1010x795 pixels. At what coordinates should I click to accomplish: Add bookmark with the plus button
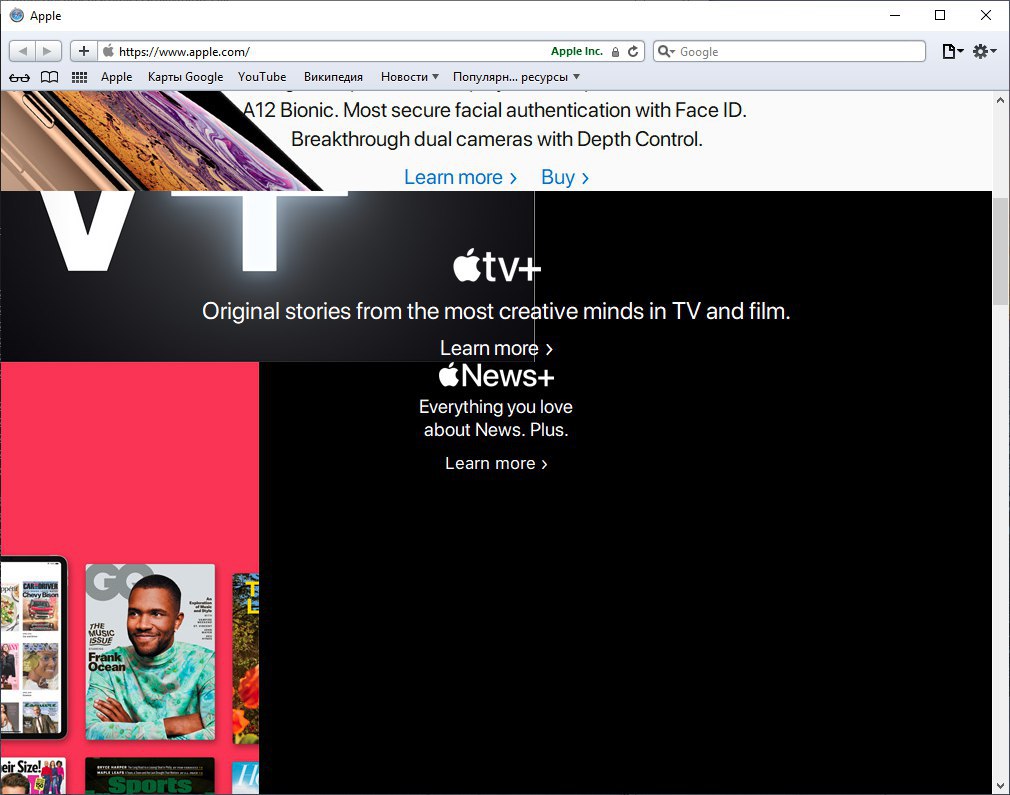click(84, 51)
